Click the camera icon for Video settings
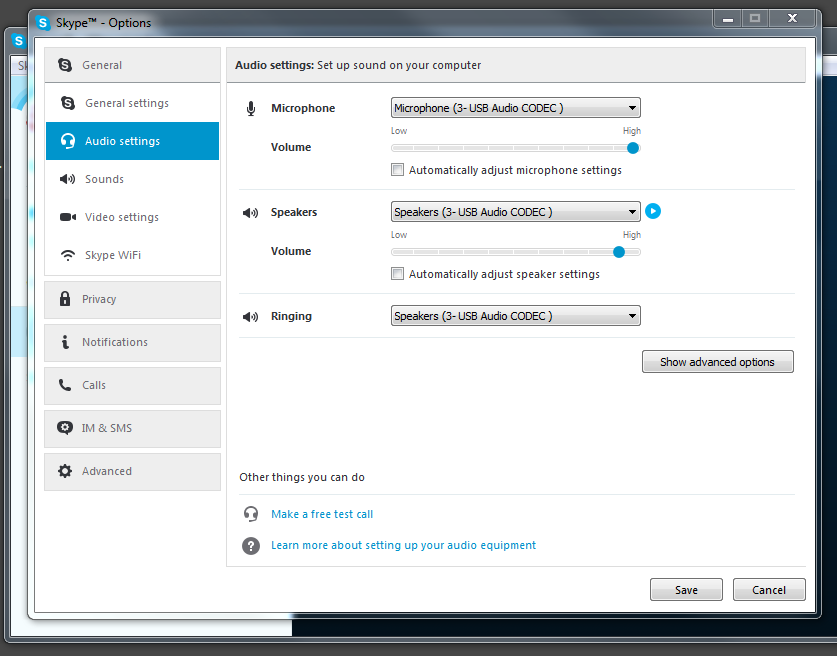 68,217
